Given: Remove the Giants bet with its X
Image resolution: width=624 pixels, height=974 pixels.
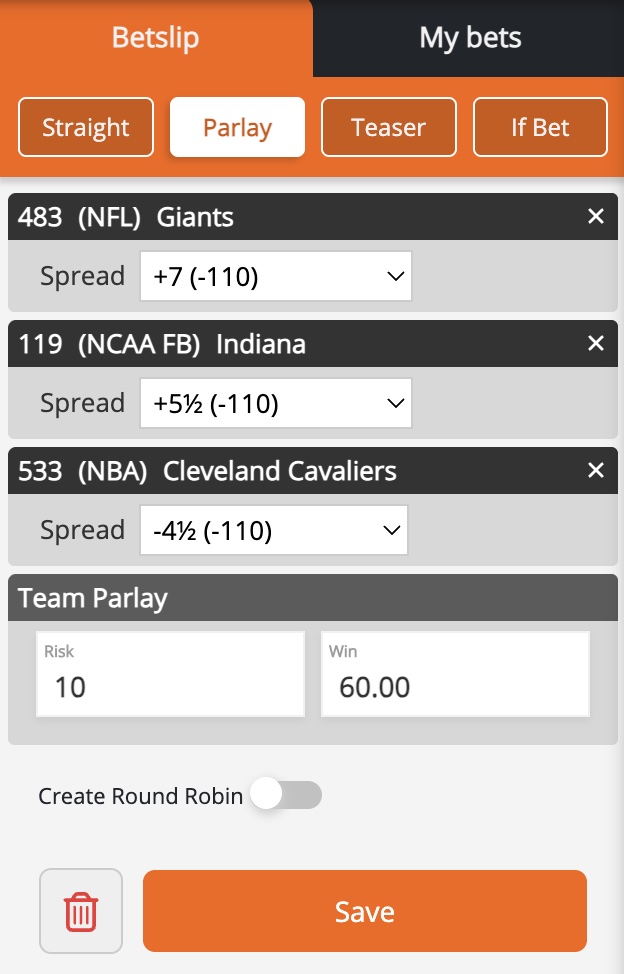Looking at the screenshot, I should tap(596, 216).
